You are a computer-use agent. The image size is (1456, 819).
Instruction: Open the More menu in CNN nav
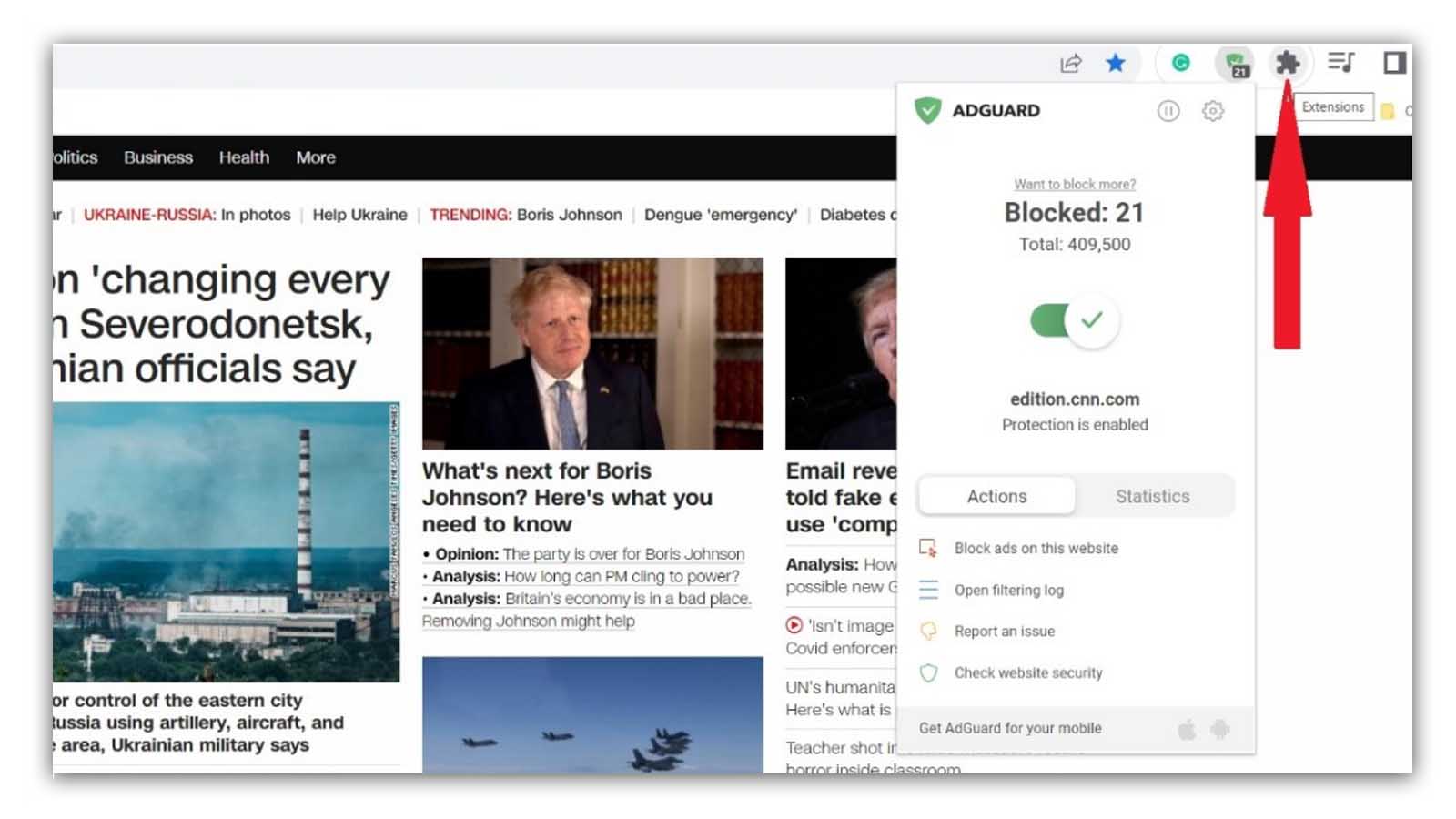[316, 157]
